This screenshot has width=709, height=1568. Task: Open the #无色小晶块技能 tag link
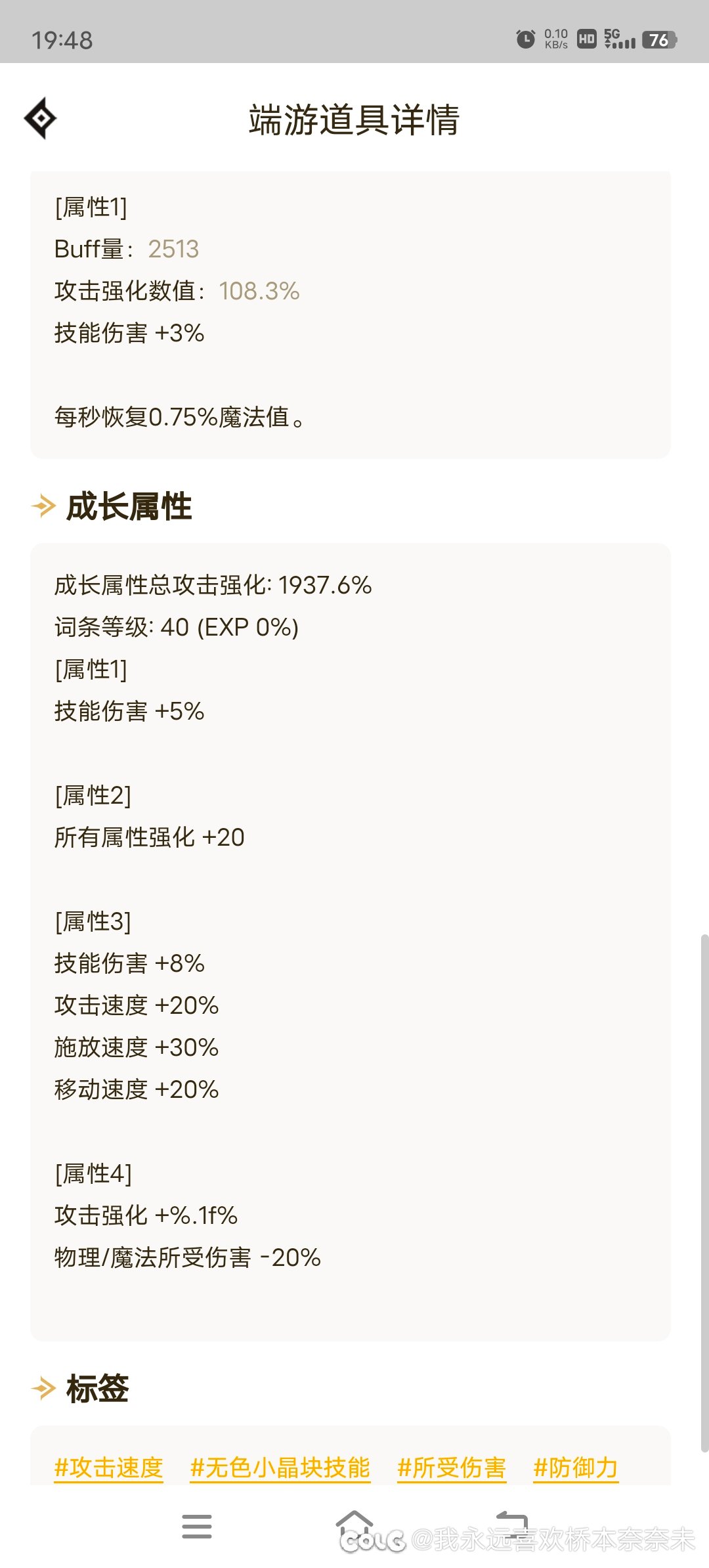(280, 1468)
